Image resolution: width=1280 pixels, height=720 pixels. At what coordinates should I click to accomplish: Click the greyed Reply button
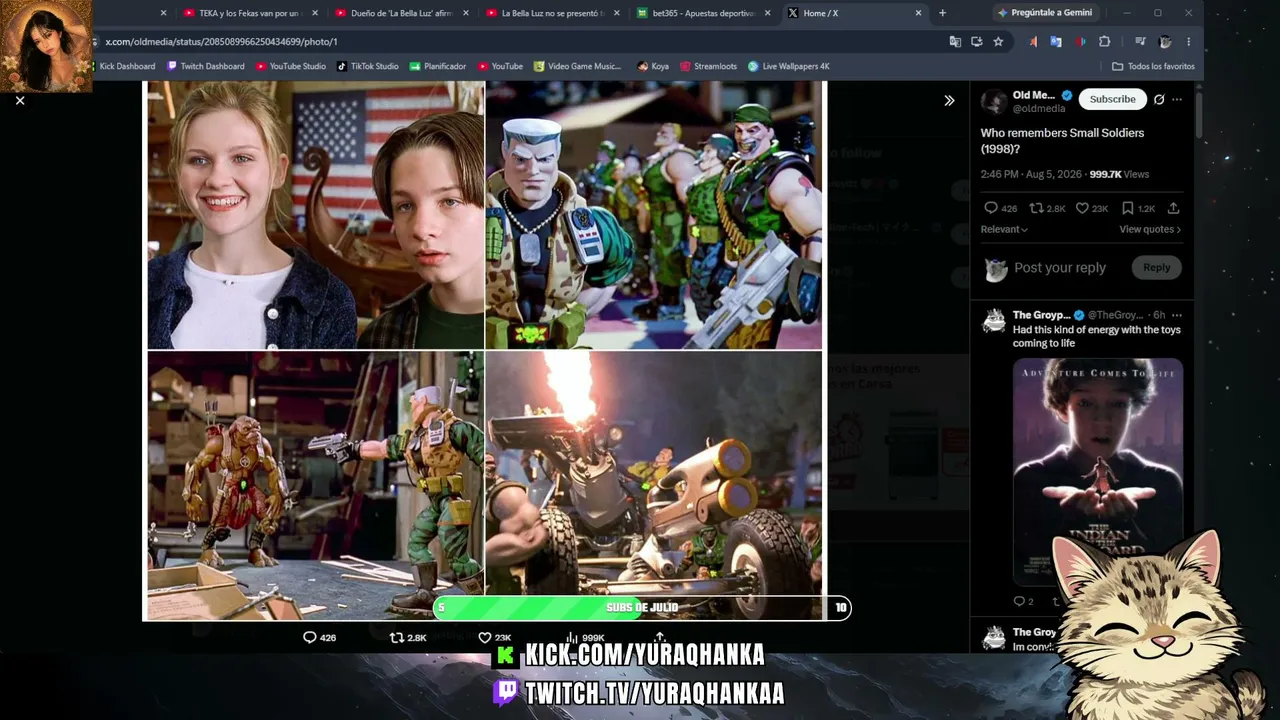1156,267
